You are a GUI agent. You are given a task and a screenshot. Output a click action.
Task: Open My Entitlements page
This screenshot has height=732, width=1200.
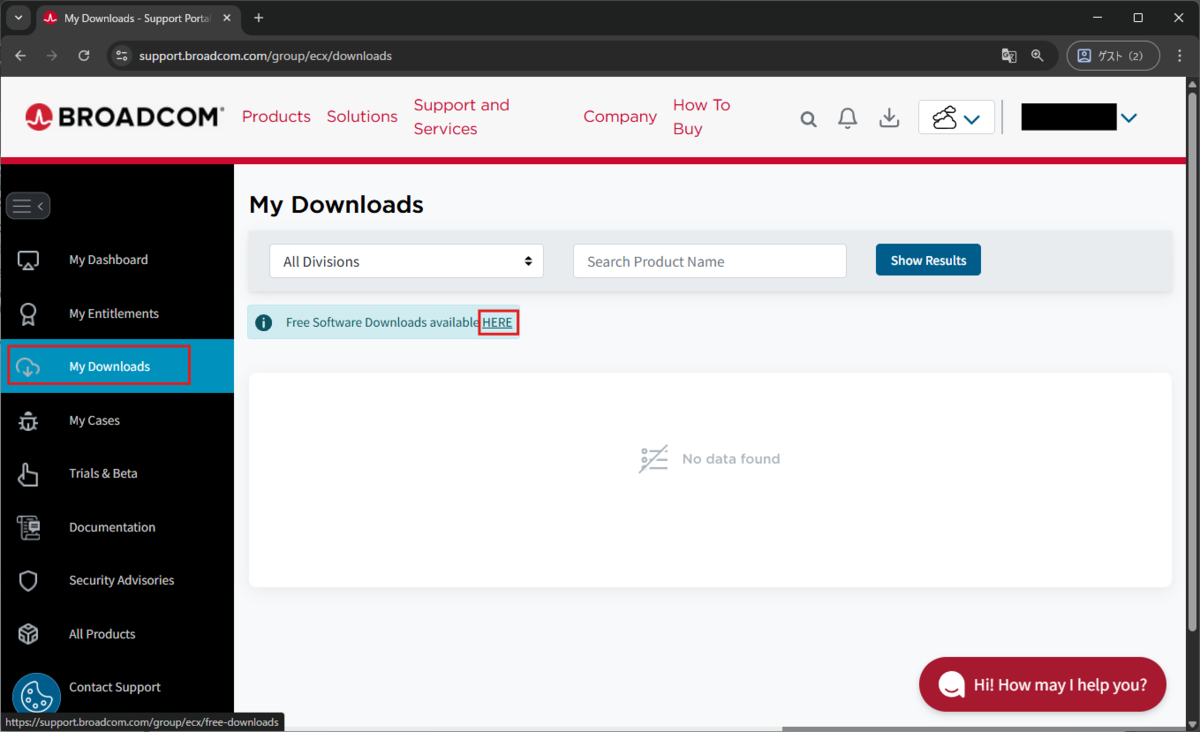point(114,314)
